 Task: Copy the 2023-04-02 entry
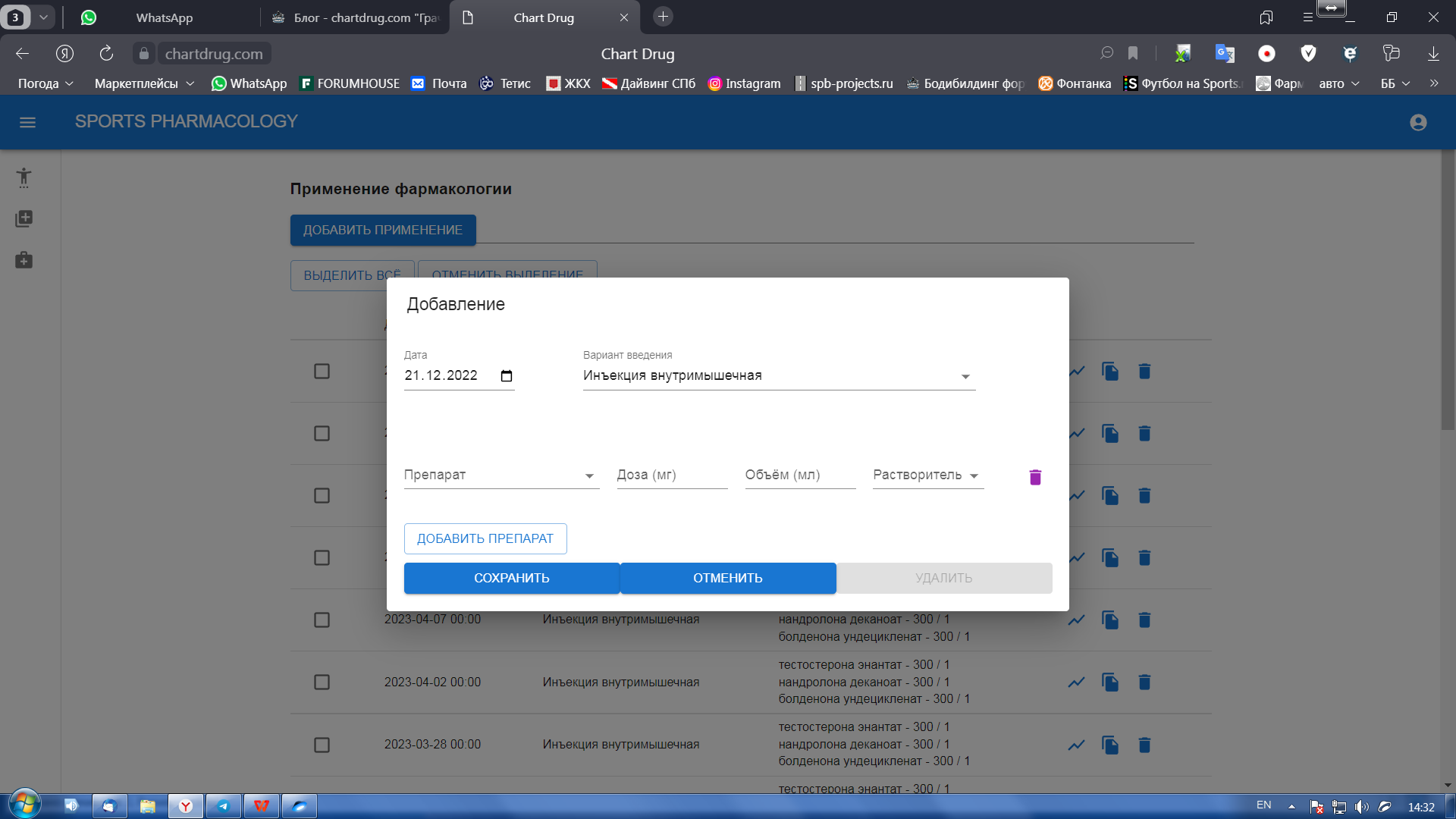[1110, 682]
